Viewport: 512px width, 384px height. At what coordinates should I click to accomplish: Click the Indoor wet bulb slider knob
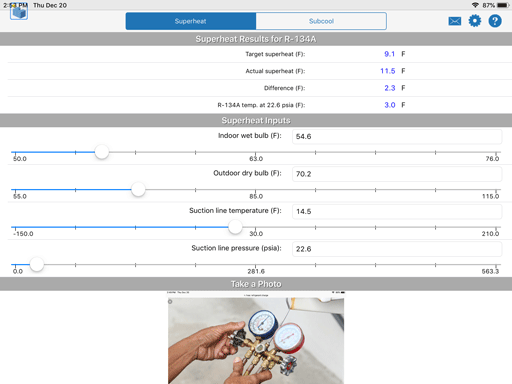102,152
